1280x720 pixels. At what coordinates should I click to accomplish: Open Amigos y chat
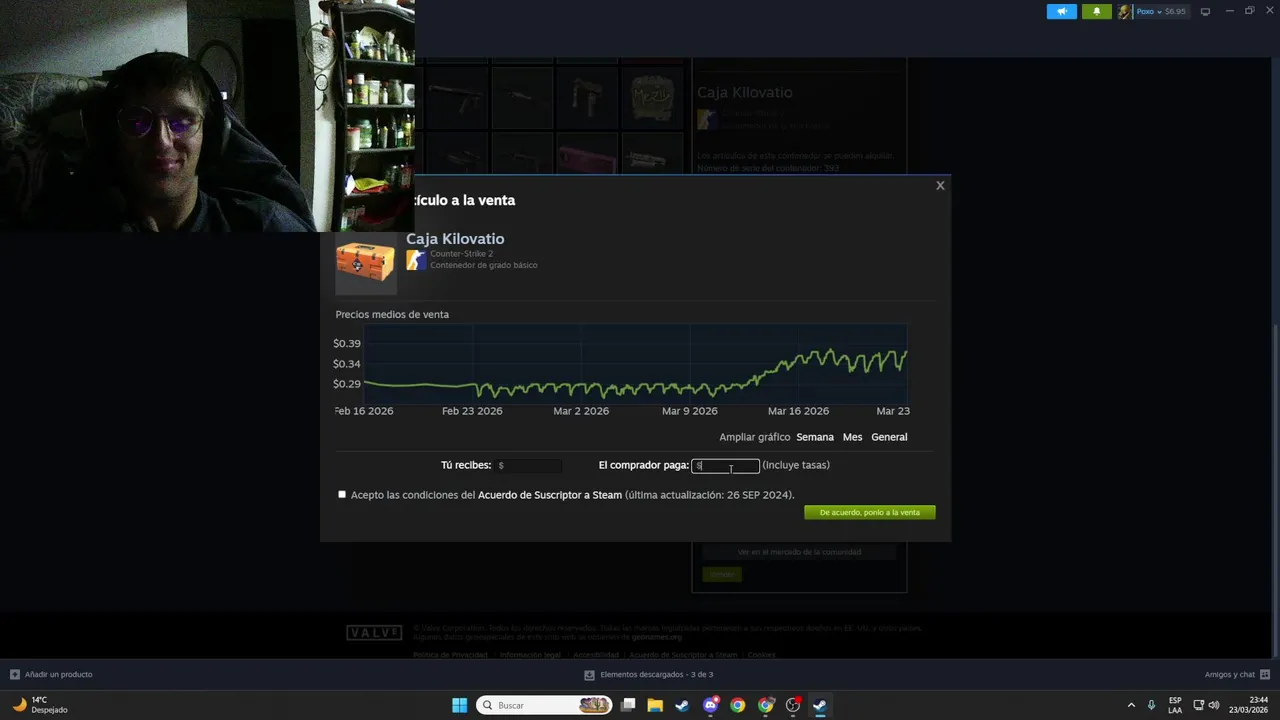1238,674
